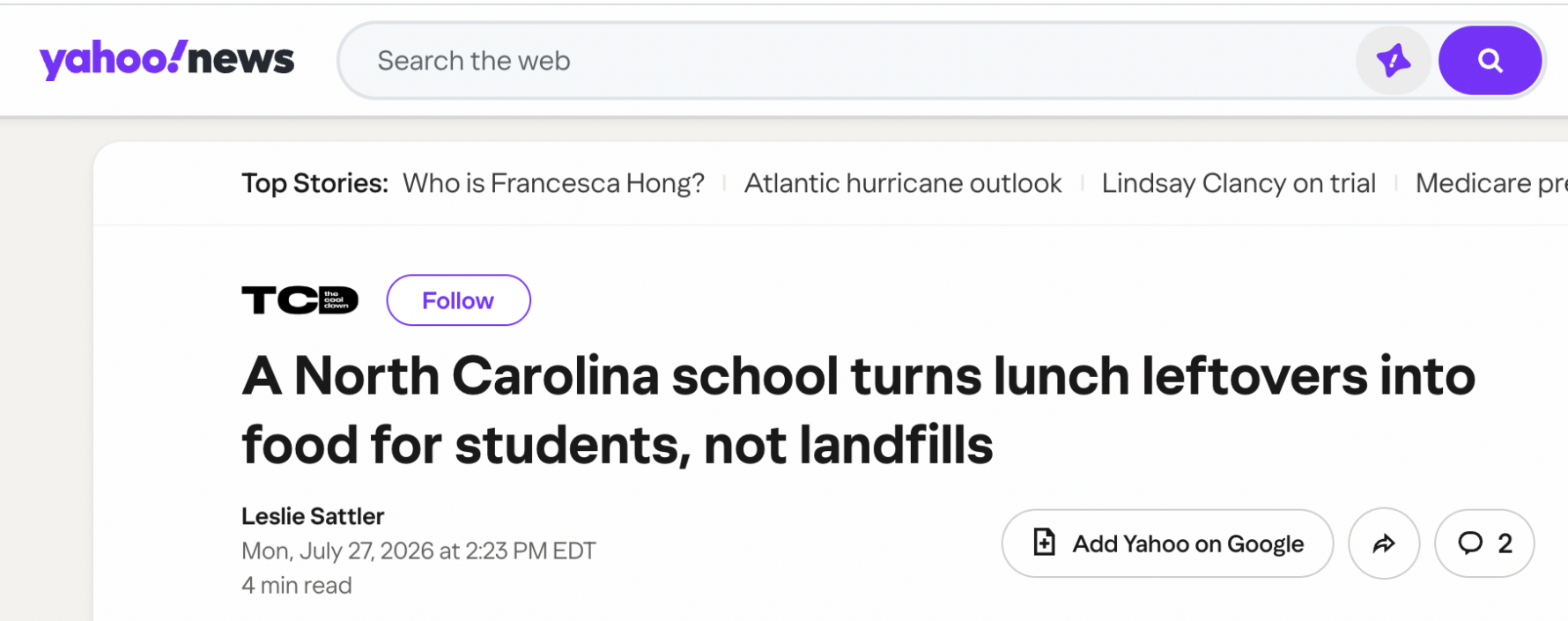Viewport: 1568px width, 621px height.
Task: Click author name Leslie Sattler
Action: [x=313, y=516]
